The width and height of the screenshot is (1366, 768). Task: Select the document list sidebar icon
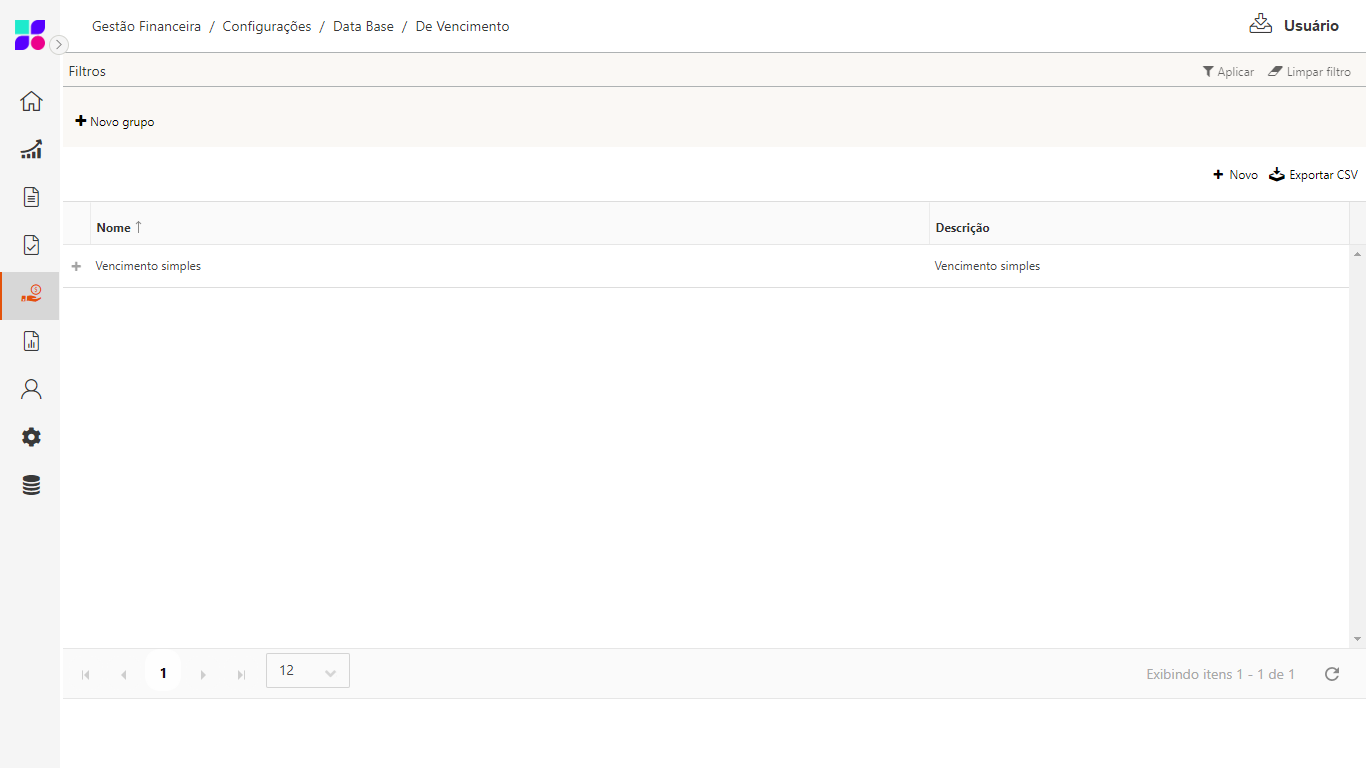(31, 197)
